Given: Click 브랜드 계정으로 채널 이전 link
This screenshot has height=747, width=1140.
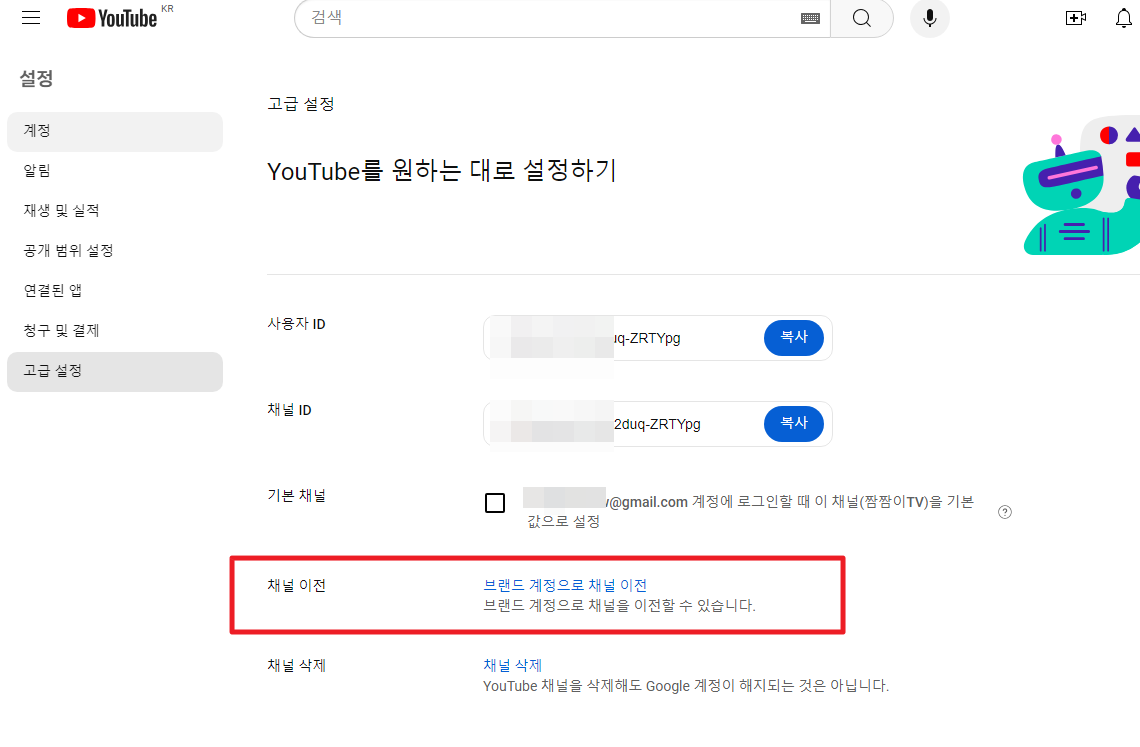Looking at the screenshot, I should [x=565, y=586].
